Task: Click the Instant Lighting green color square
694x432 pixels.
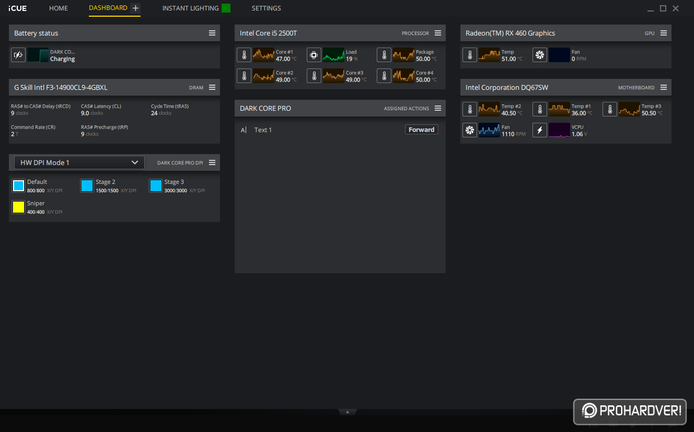Action: pyautogui.click(x=226, y=8)
